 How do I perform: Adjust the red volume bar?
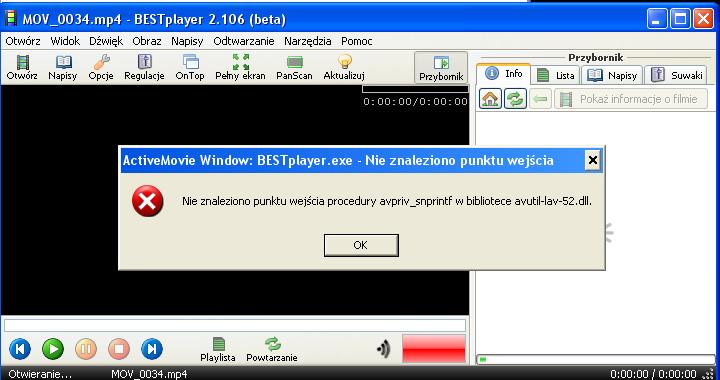click(434, 349)
